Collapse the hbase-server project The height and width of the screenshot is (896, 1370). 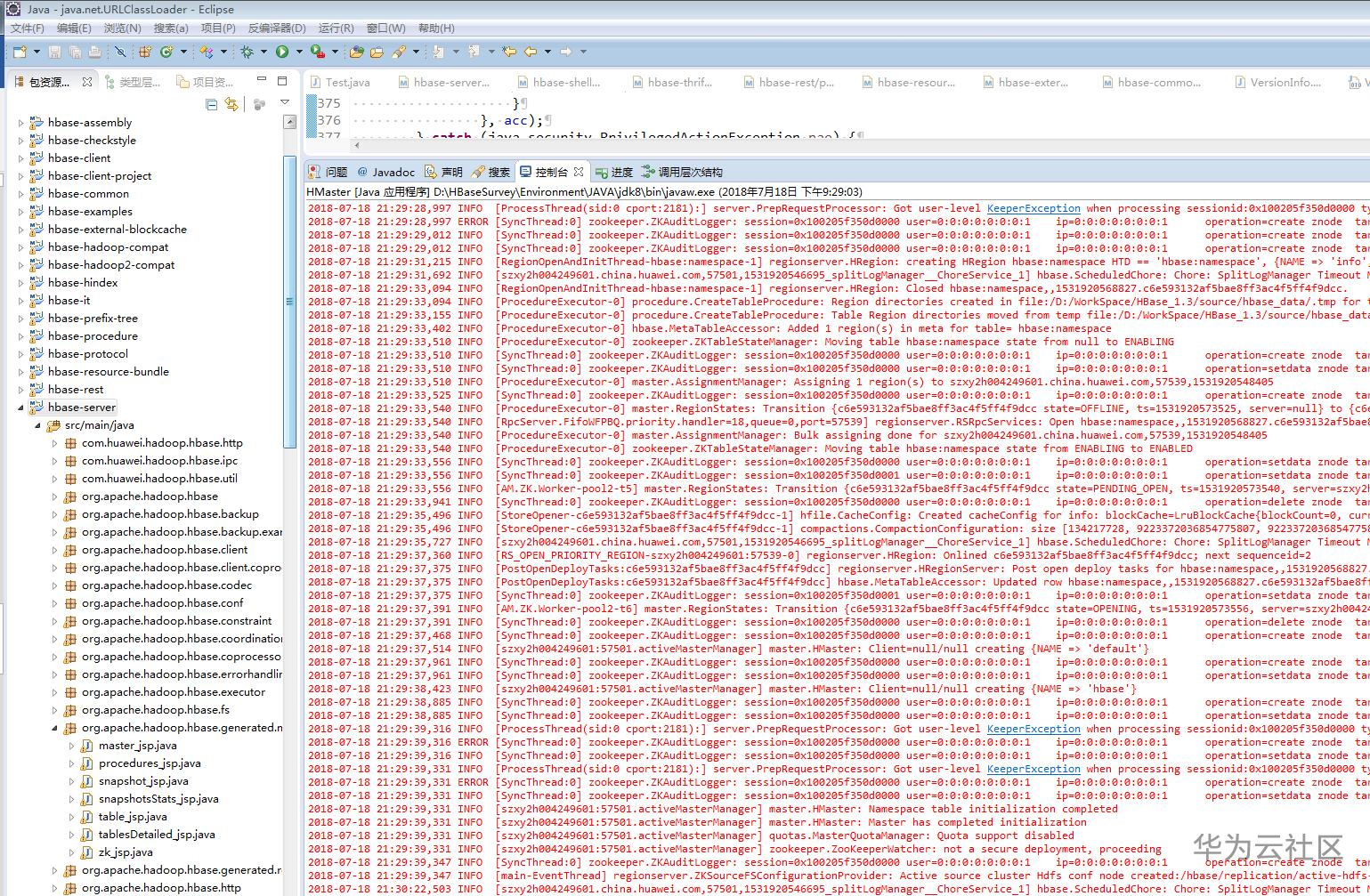click(x=21, y=408)
